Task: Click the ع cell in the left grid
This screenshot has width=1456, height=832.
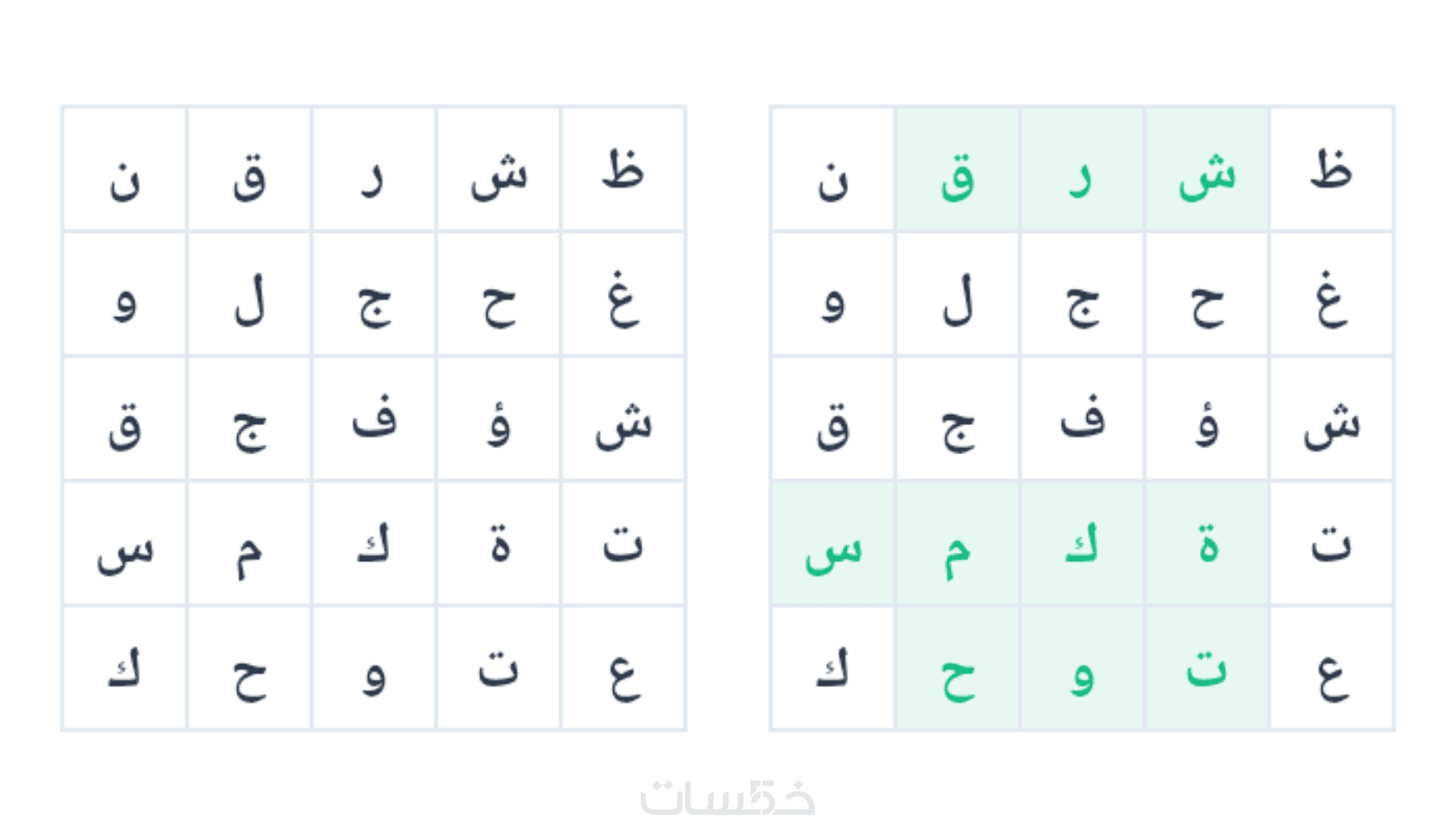Action: point(623,668)
